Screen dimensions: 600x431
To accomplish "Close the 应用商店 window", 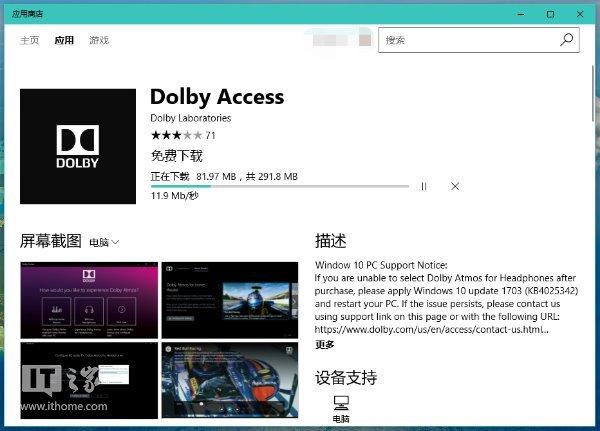I will (x=580, y=14).
